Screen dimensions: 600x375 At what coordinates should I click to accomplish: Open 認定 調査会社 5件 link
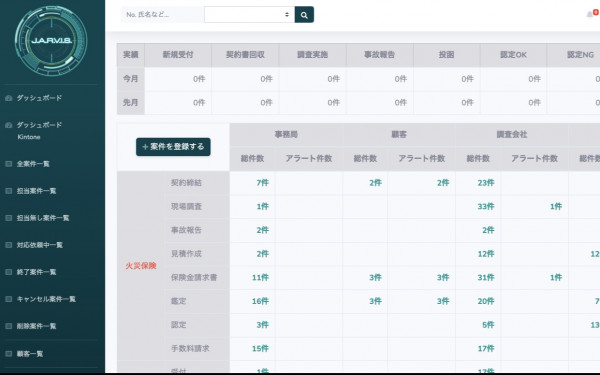tap(488, 325)
